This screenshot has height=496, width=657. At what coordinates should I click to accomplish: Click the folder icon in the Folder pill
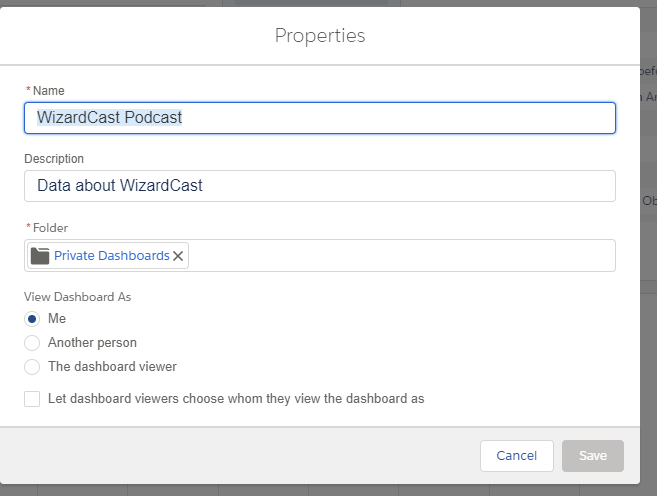coord(40,256)
